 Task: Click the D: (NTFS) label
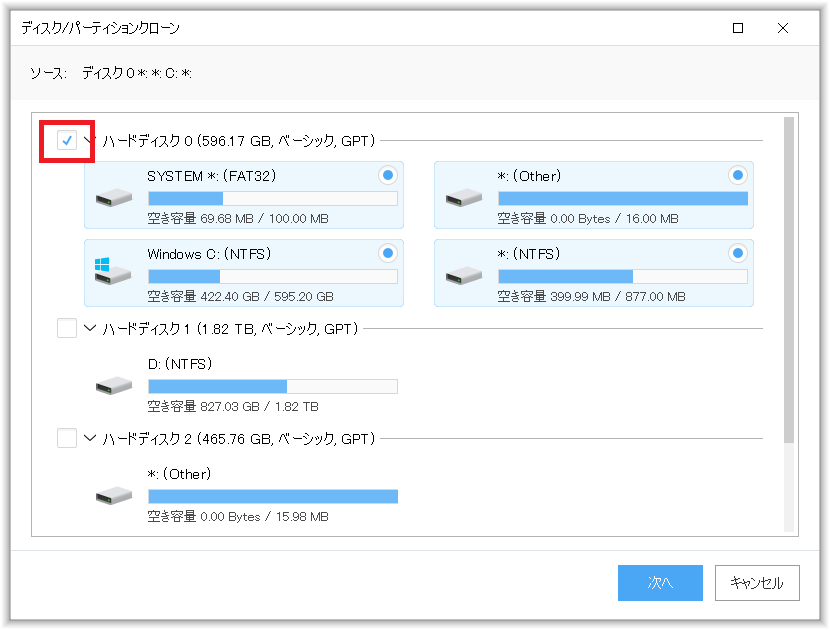[x=180, y=364]
